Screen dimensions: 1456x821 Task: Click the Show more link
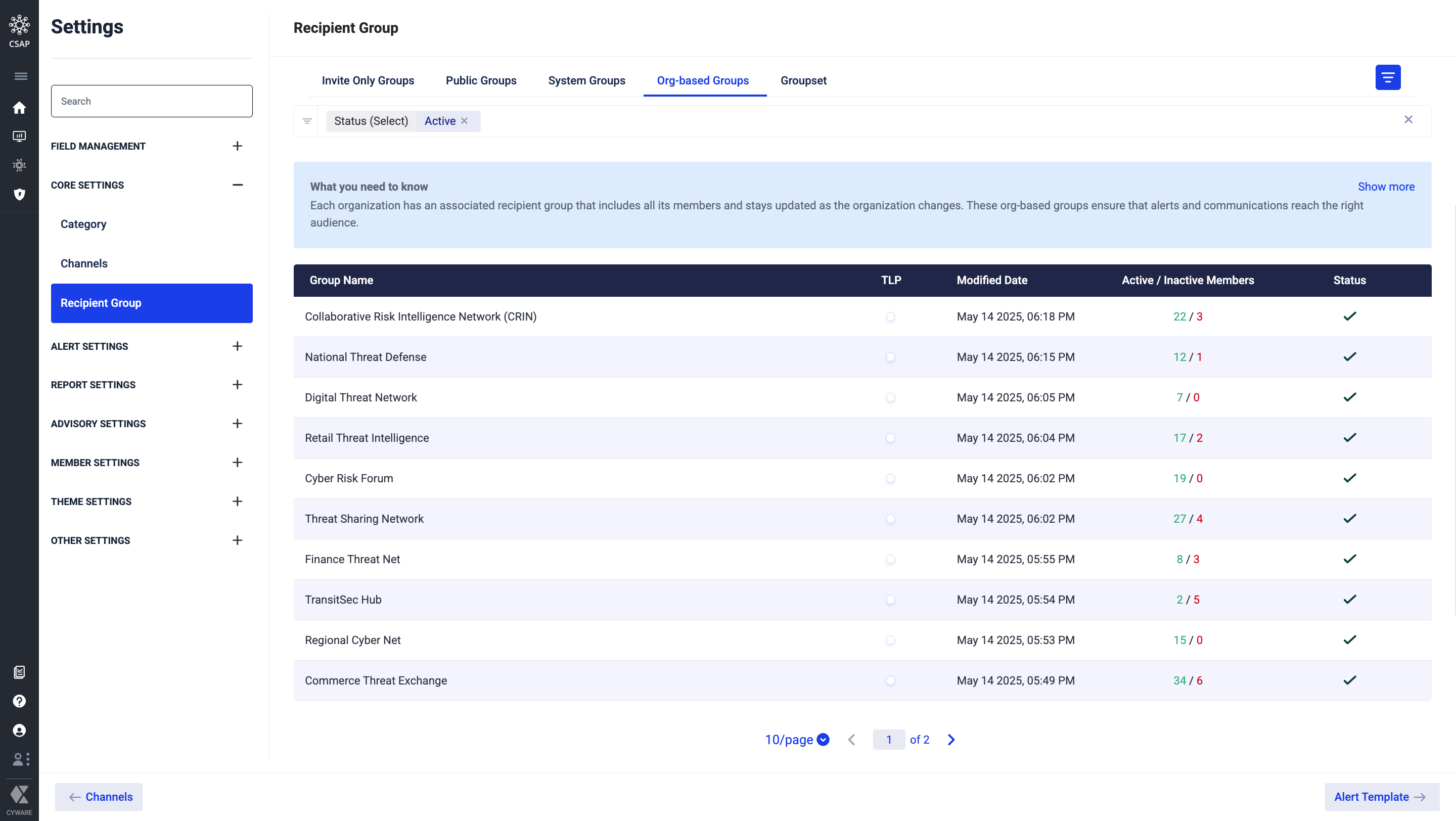pos(1385,187)
